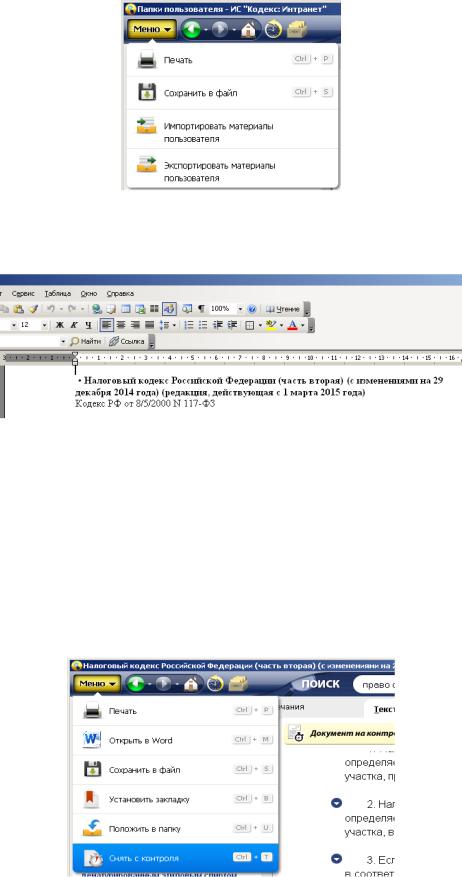
Task: Open the folders box icon in the Папки пользователя window
Action: pyautogui.click(x=296, y=29)
